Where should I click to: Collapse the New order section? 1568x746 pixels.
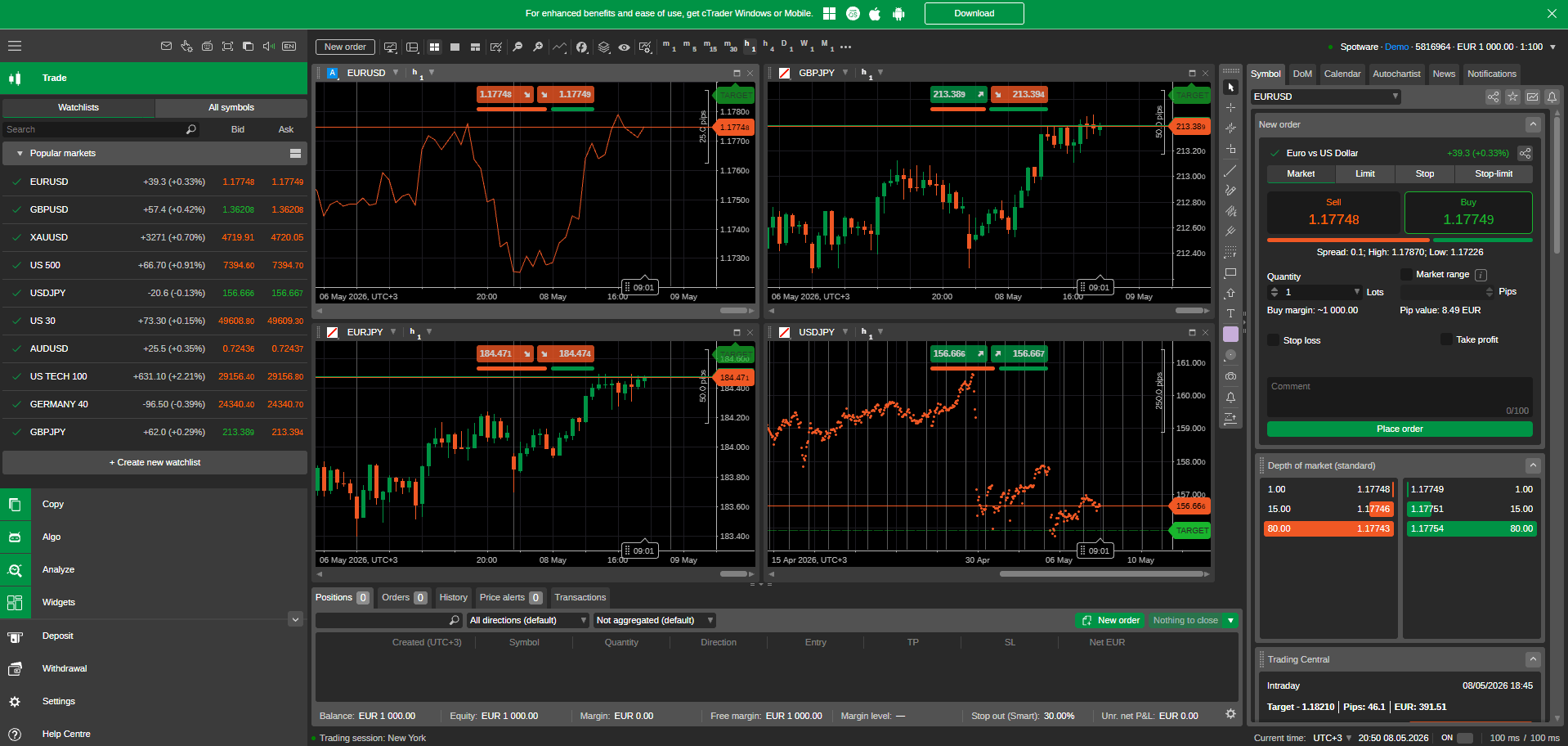click(x=1533, y=124)
